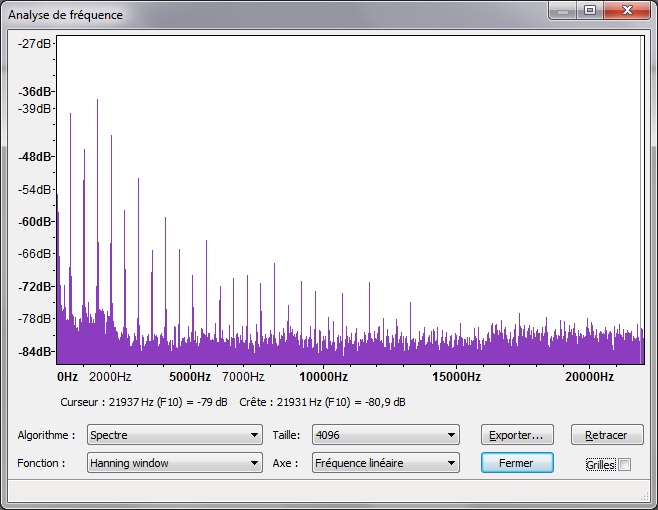The height and width of the screenshot is (510, 658).
Task: Enable the Grilles checkbox
Action: click(x=625, y=464)
